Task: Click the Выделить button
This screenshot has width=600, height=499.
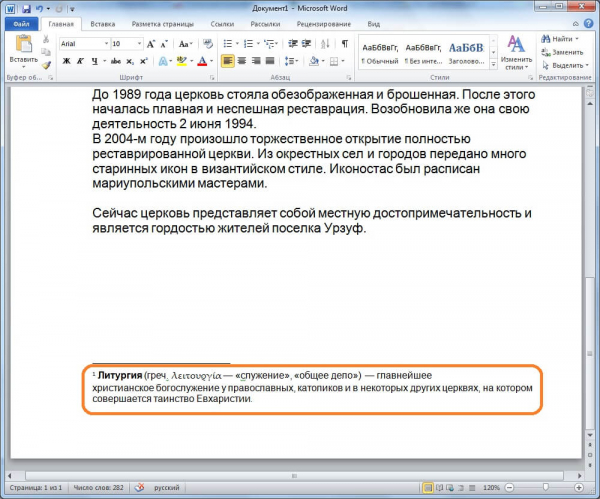Action: pyautogui.click(x=565, y=65)
